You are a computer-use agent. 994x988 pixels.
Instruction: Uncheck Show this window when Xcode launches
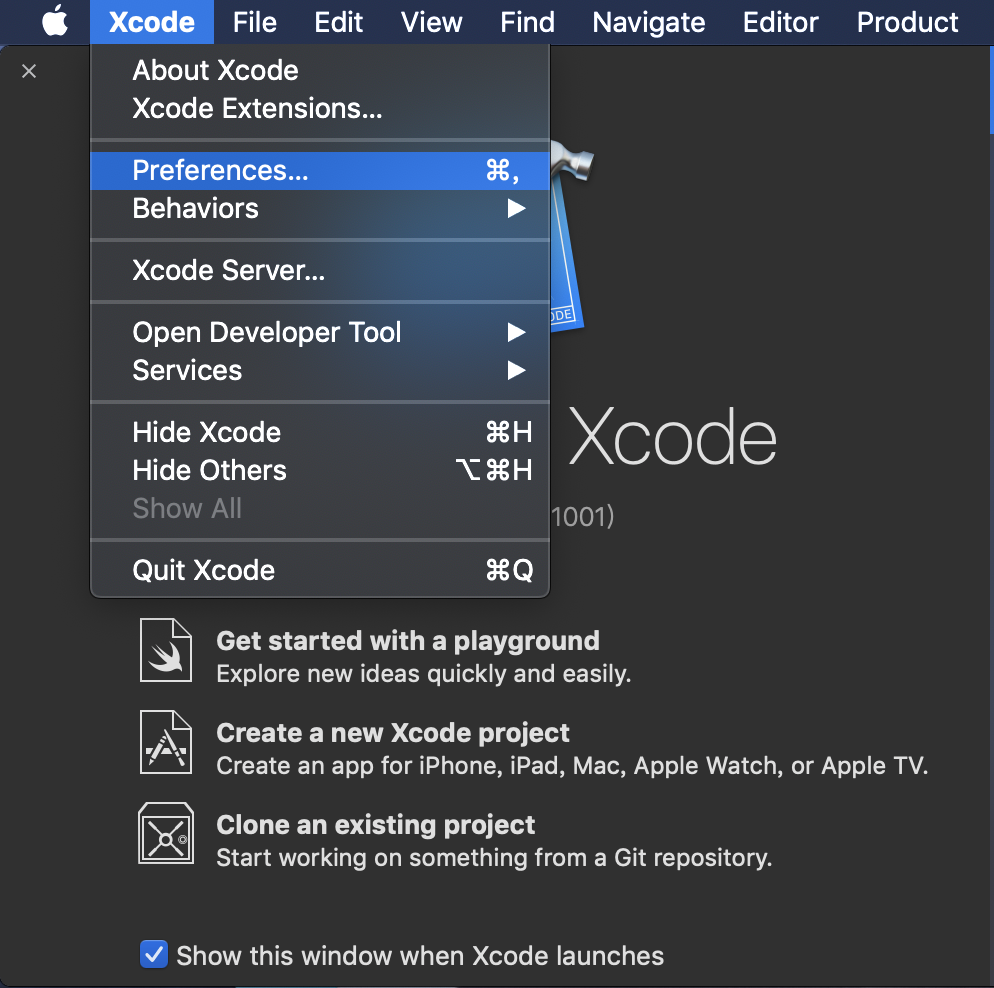[153, 954]
